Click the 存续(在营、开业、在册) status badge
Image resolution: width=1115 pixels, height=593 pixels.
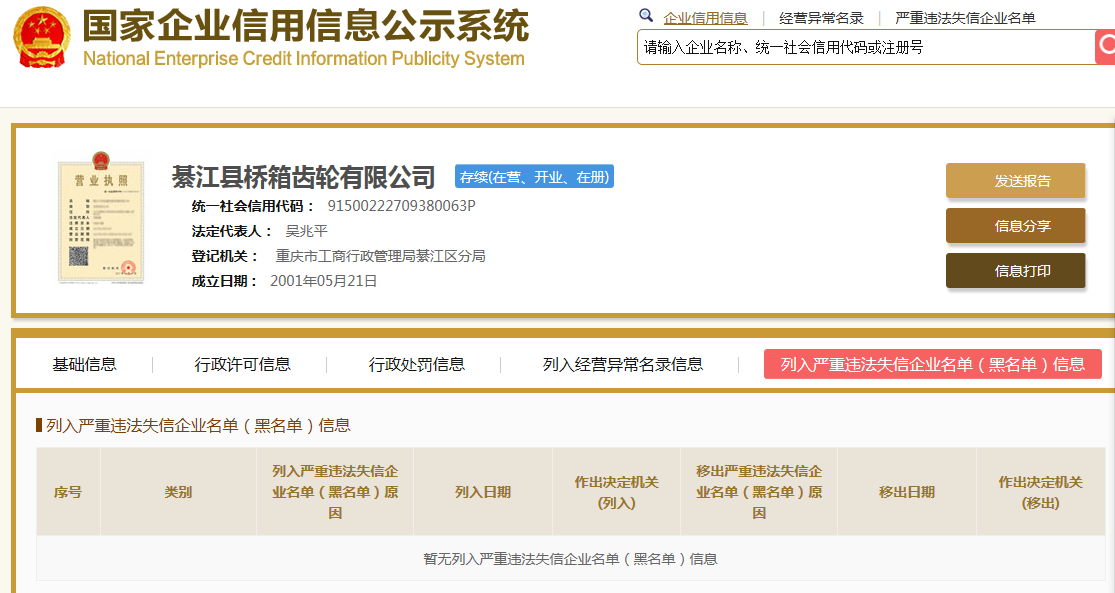pos(534,176)
